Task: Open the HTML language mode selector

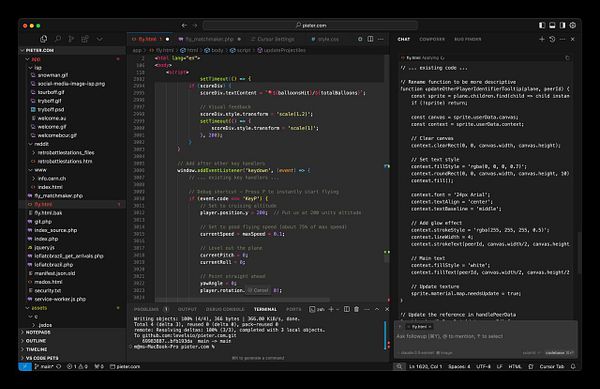Action: pyautogui.click(x=515, y=366)
